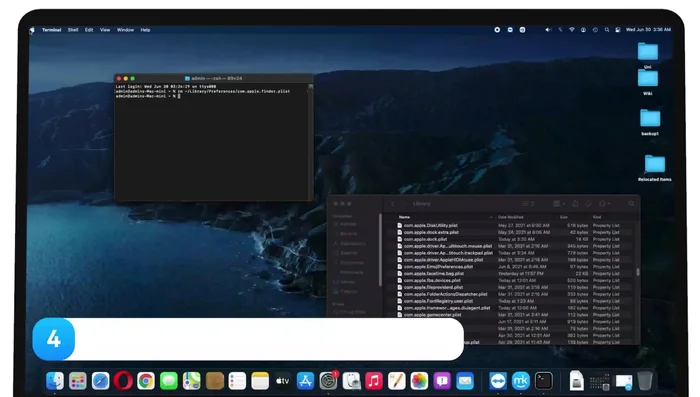Open Finder from the Dock
Screen dimensions: 700x397
coord(55,381)
